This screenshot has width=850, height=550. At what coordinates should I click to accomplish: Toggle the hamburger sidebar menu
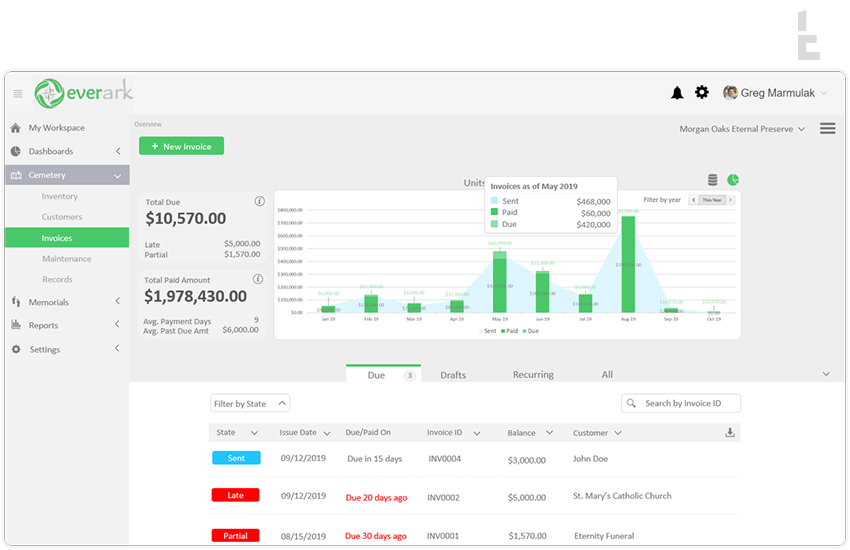coord(18,94)
